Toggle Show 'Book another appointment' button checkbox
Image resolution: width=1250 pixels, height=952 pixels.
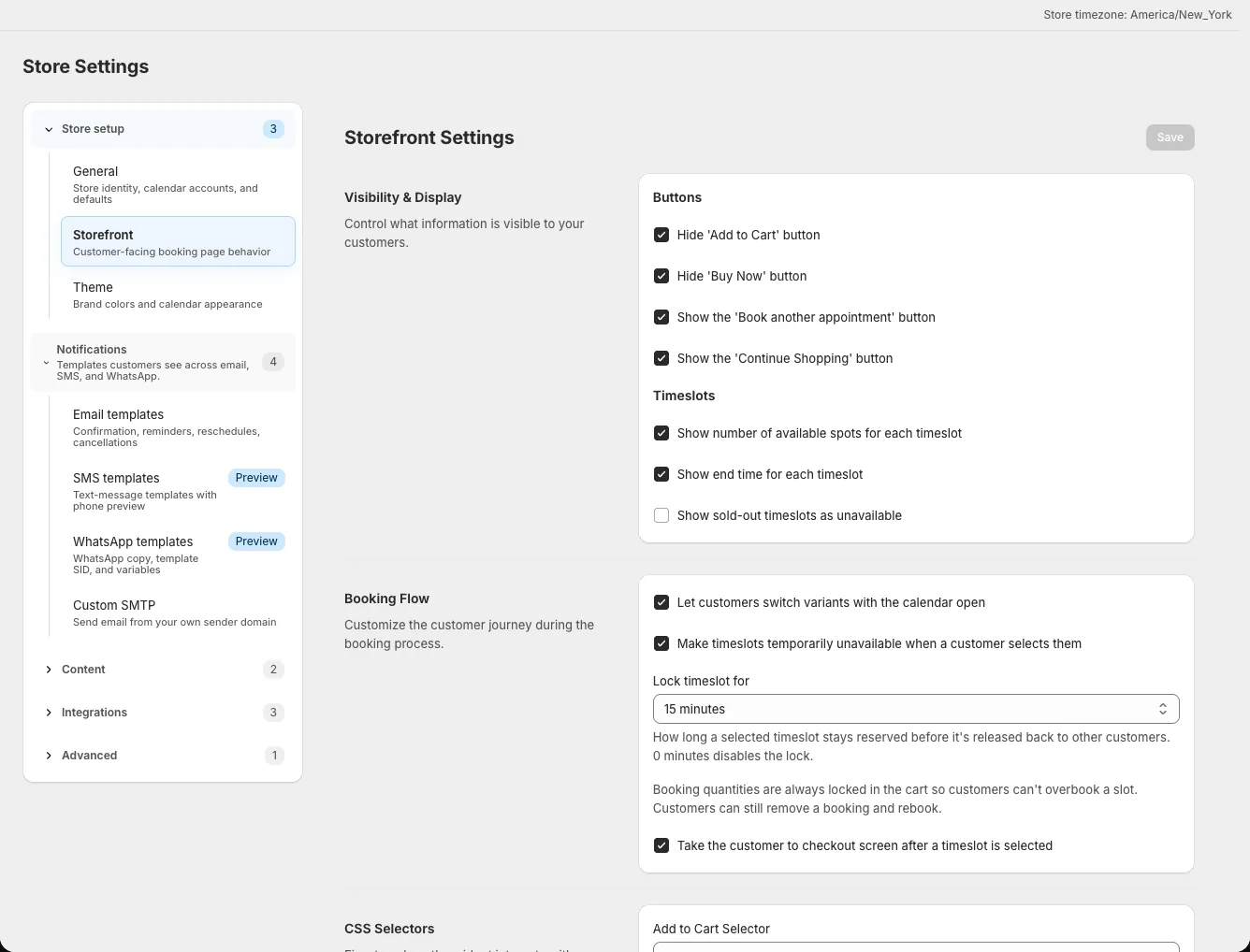(661, 317)
